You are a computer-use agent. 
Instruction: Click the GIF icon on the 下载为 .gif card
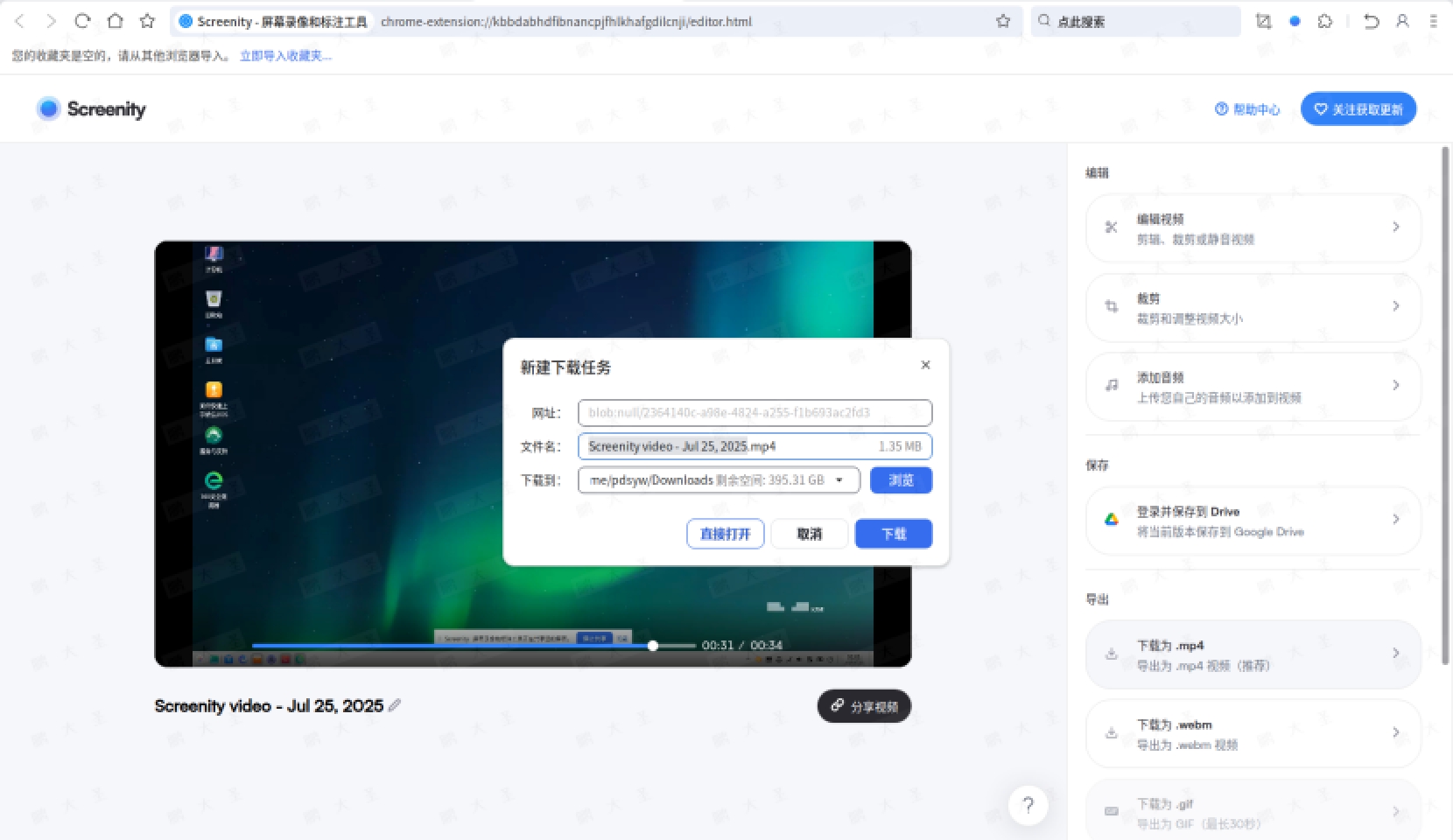1111,811
